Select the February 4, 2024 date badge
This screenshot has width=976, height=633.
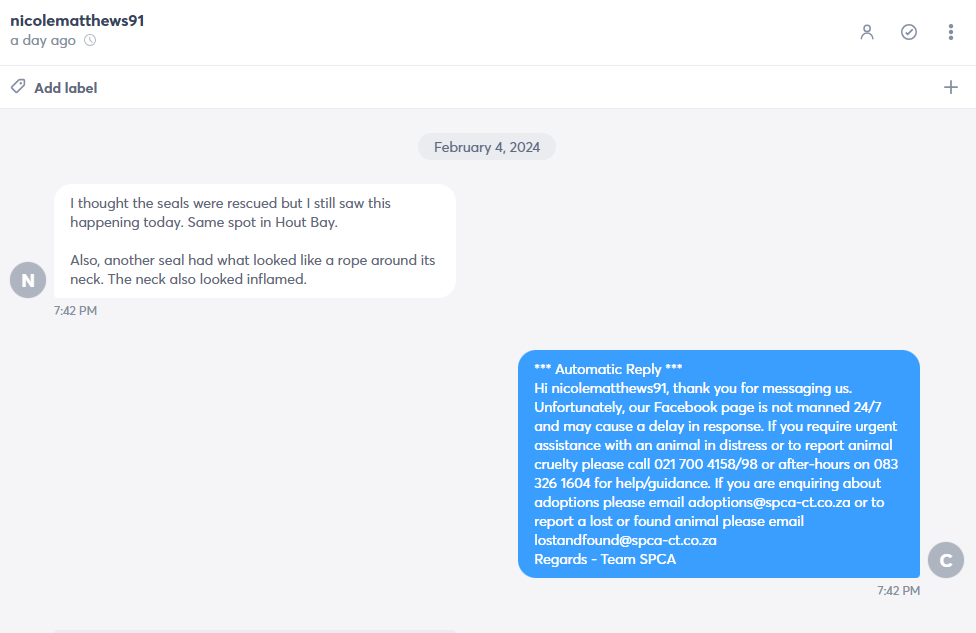pyautogui.click(x=487, y=147)
